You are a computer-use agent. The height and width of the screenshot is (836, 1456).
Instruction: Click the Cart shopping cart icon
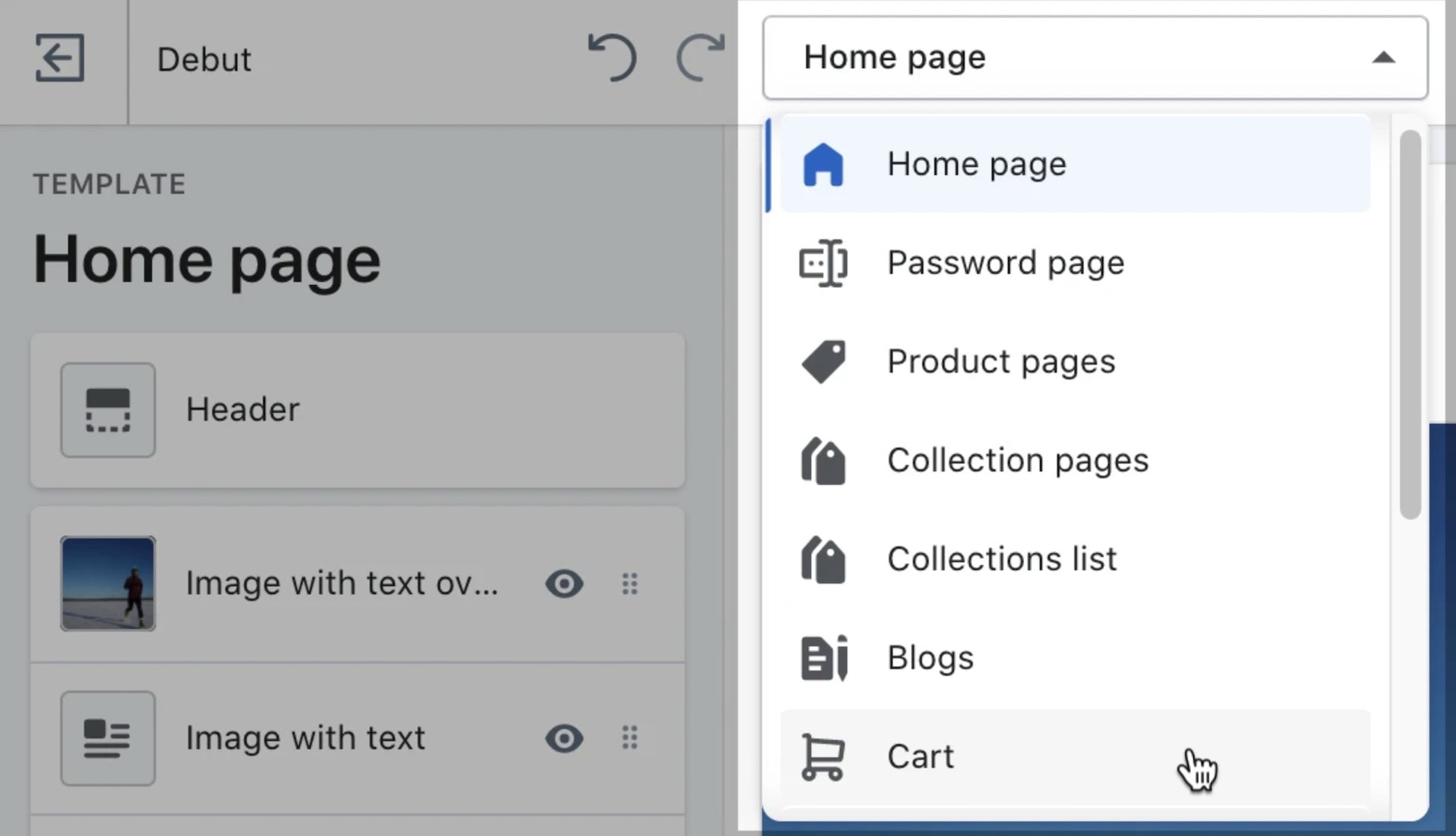point(822,756)
